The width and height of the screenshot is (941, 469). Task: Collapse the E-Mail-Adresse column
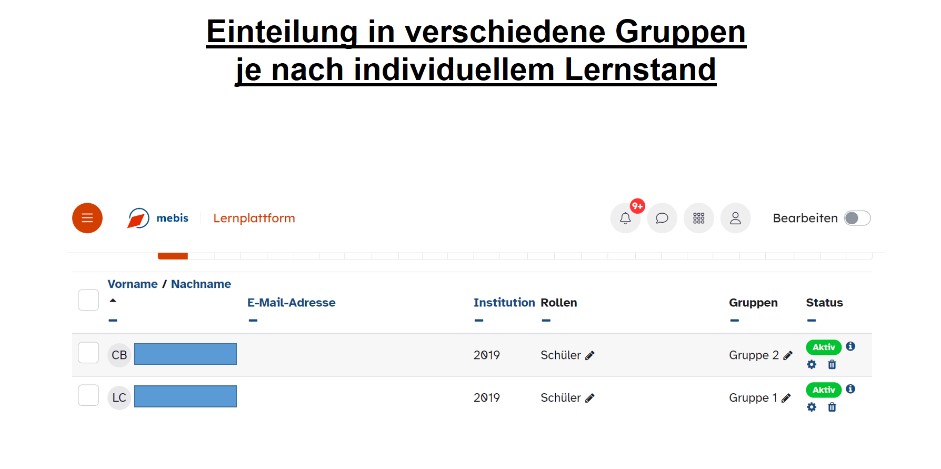tap(253, 321)
